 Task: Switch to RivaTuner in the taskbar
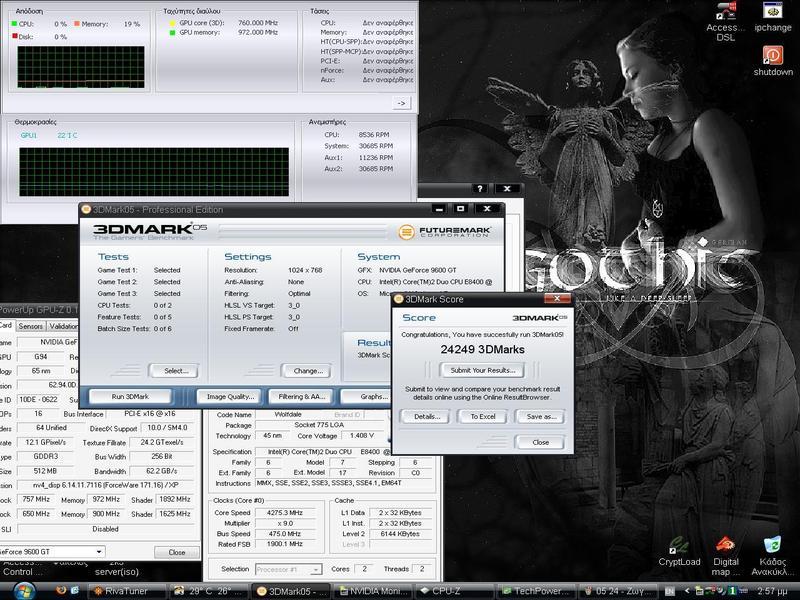click(127, 591)
